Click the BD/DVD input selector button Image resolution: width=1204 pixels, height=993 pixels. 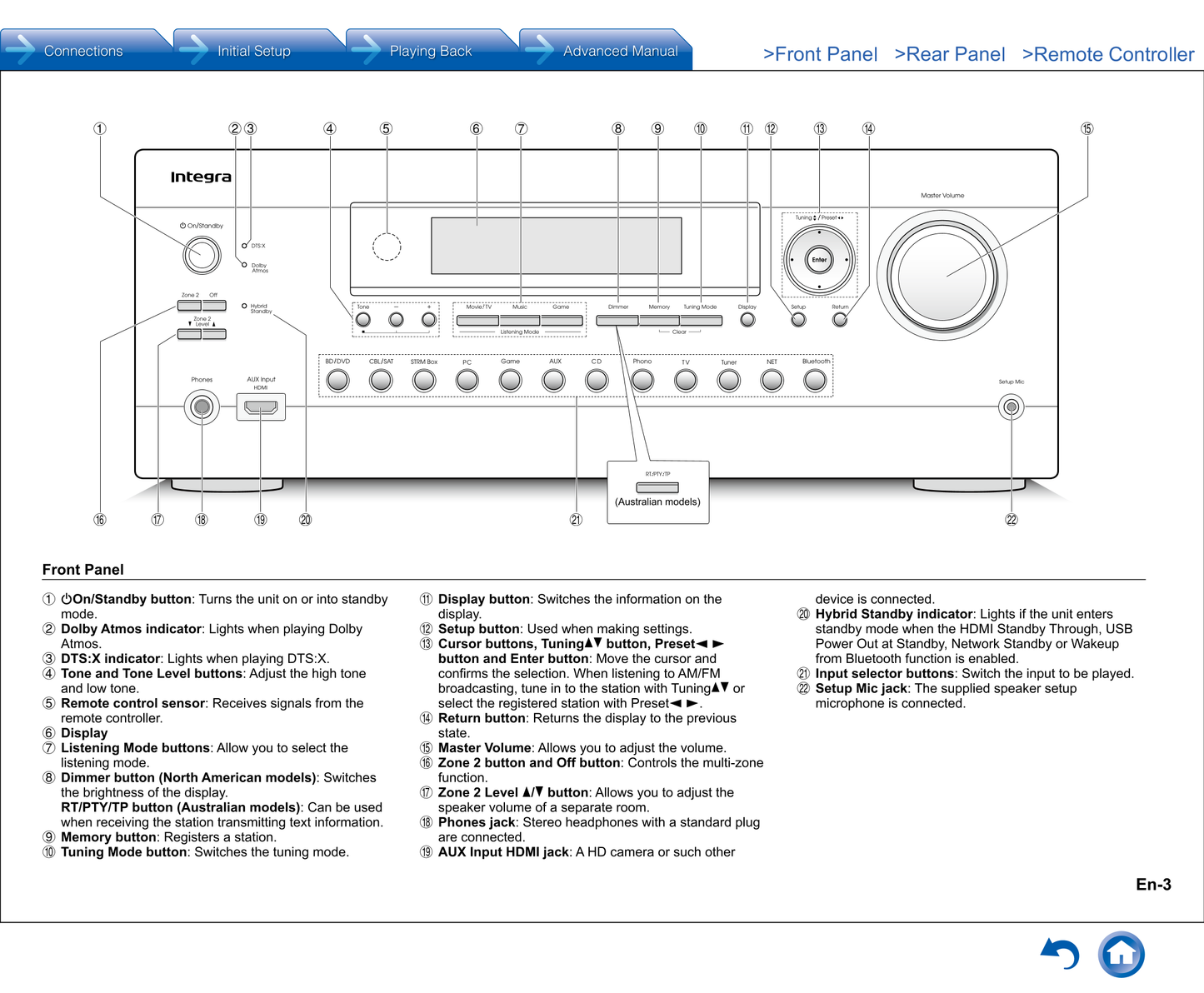tap(337, 381)
